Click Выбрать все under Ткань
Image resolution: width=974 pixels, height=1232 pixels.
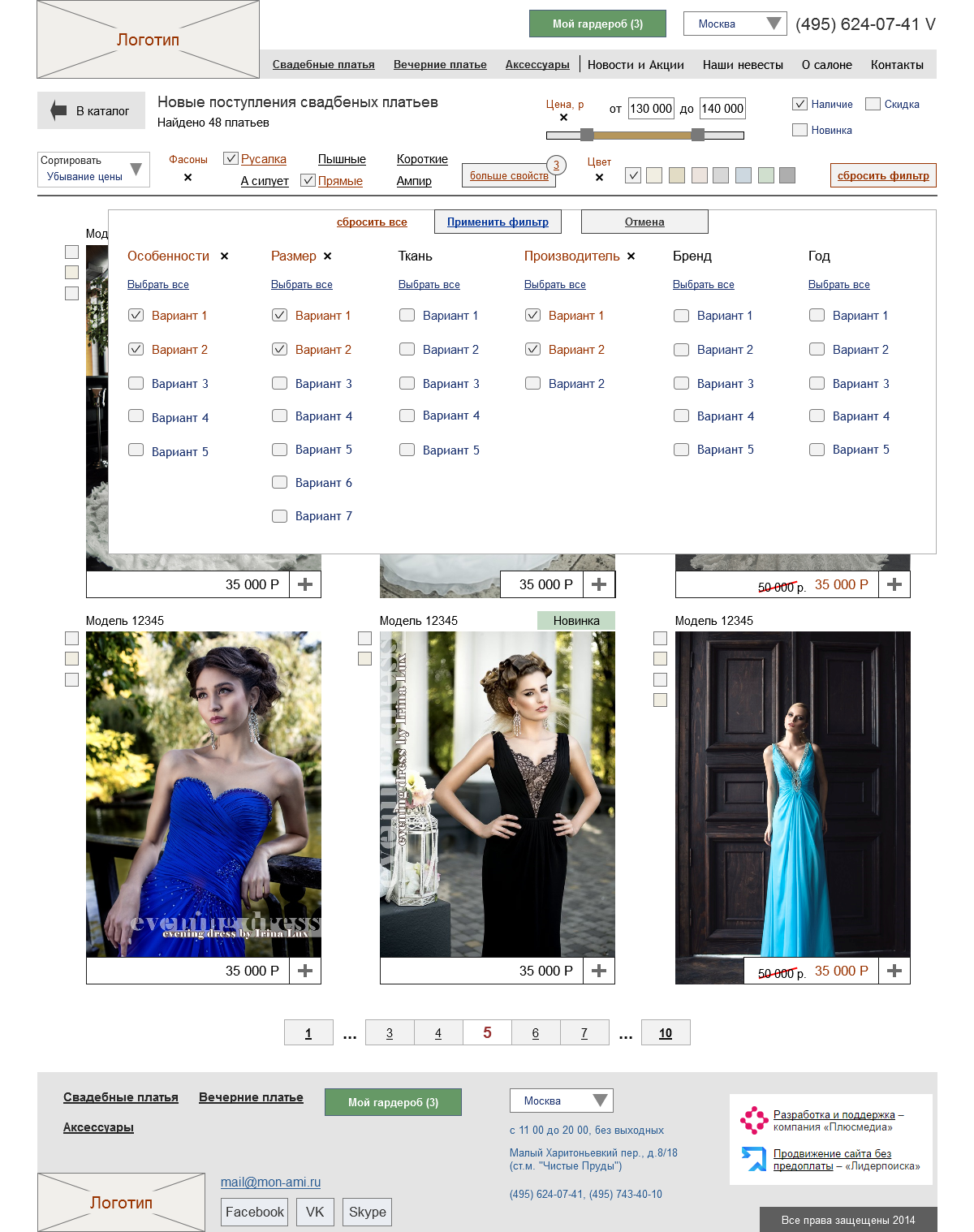pyautogui.click(x=429, y=284)
